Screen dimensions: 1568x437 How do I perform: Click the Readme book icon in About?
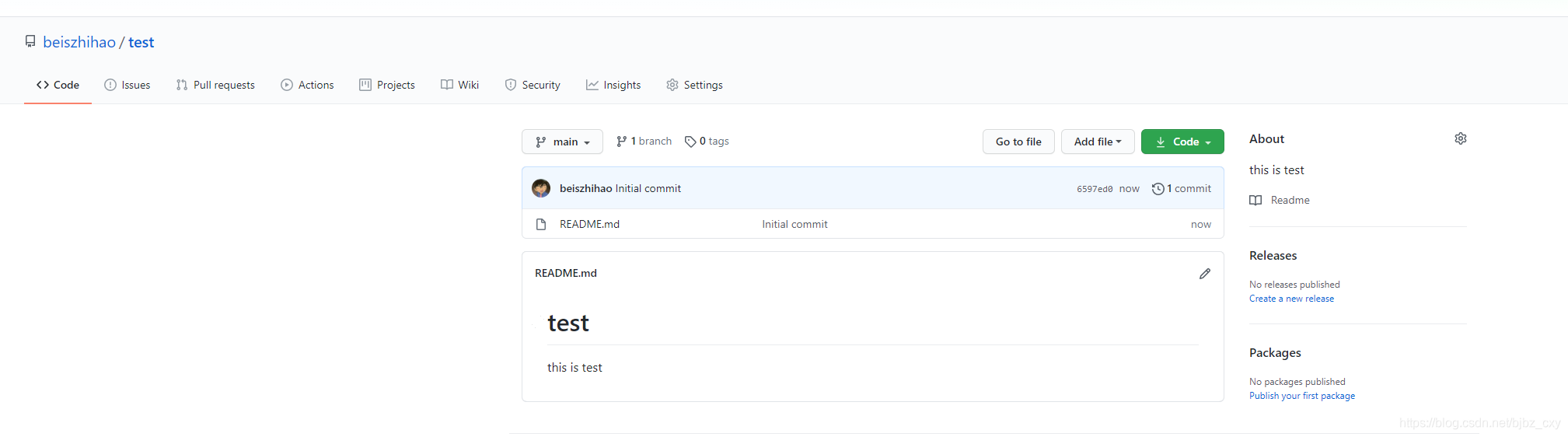1255,201
